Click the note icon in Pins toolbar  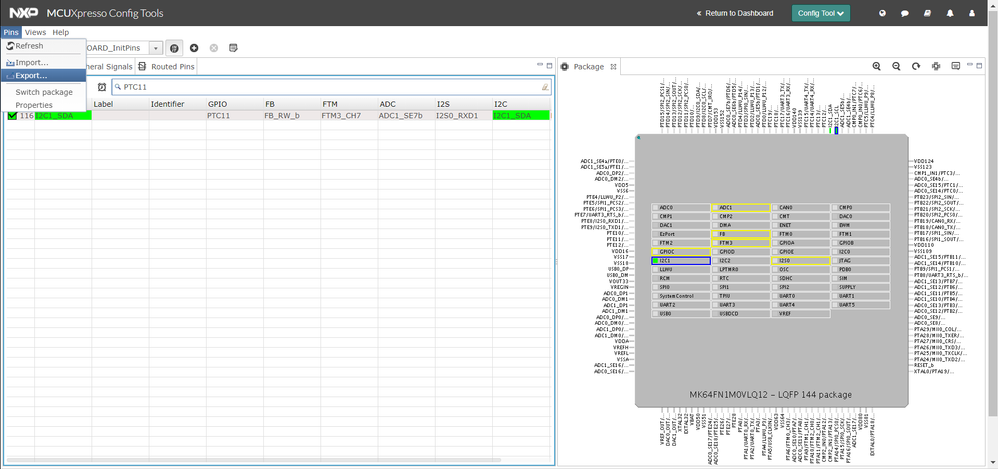click(x=233, y=48)
